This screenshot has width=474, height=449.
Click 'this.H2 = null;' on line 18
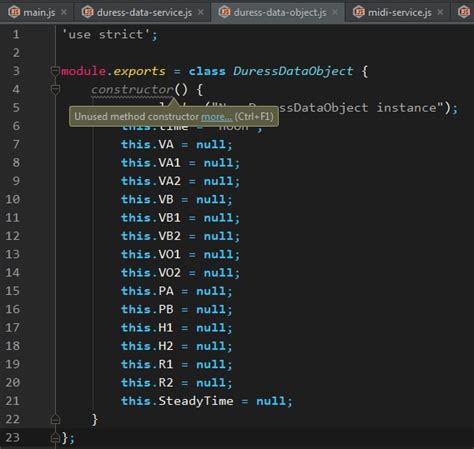pos(176,346)
